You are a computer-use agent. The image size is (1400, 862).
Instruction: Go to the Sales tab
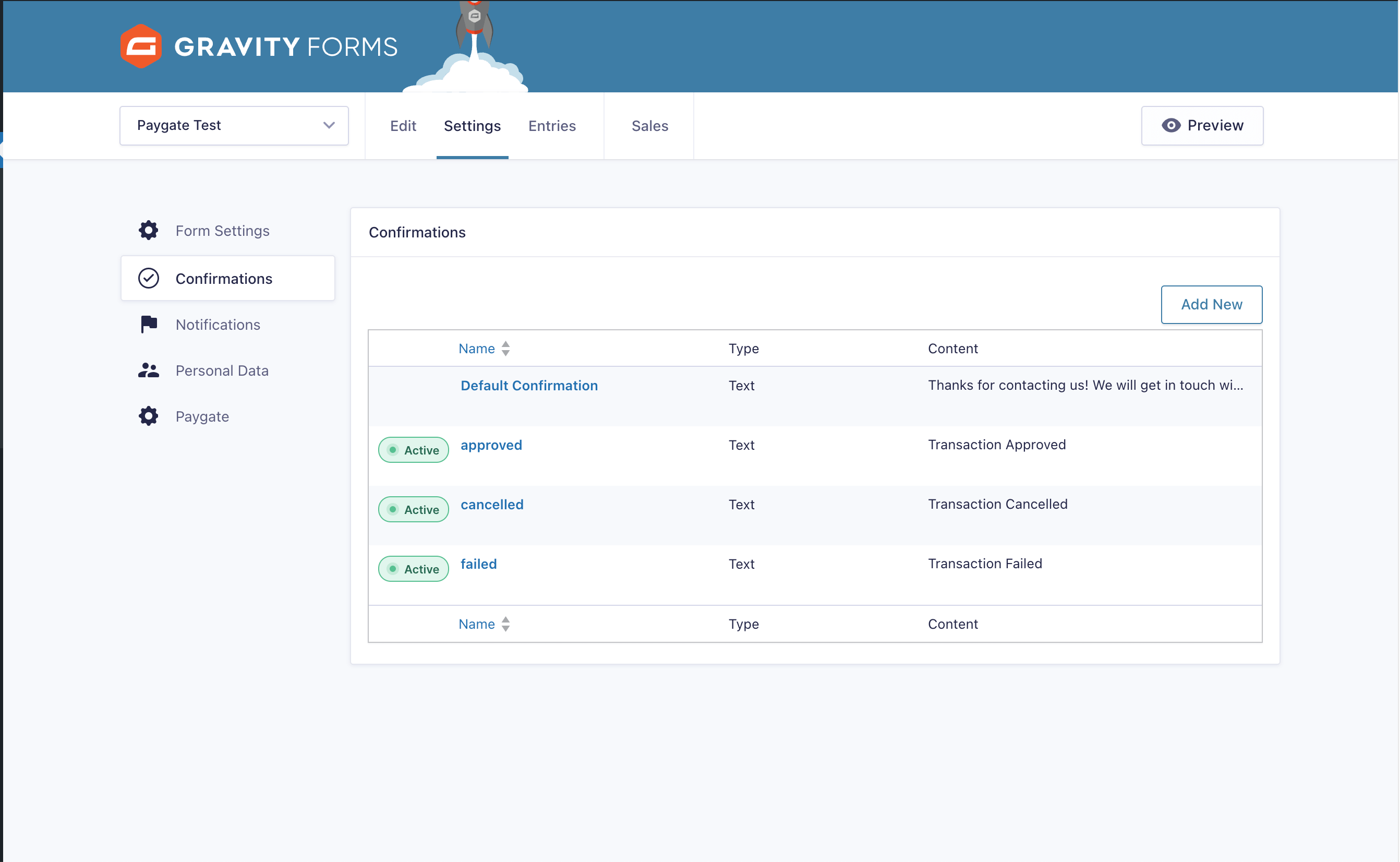click(650, 125)
